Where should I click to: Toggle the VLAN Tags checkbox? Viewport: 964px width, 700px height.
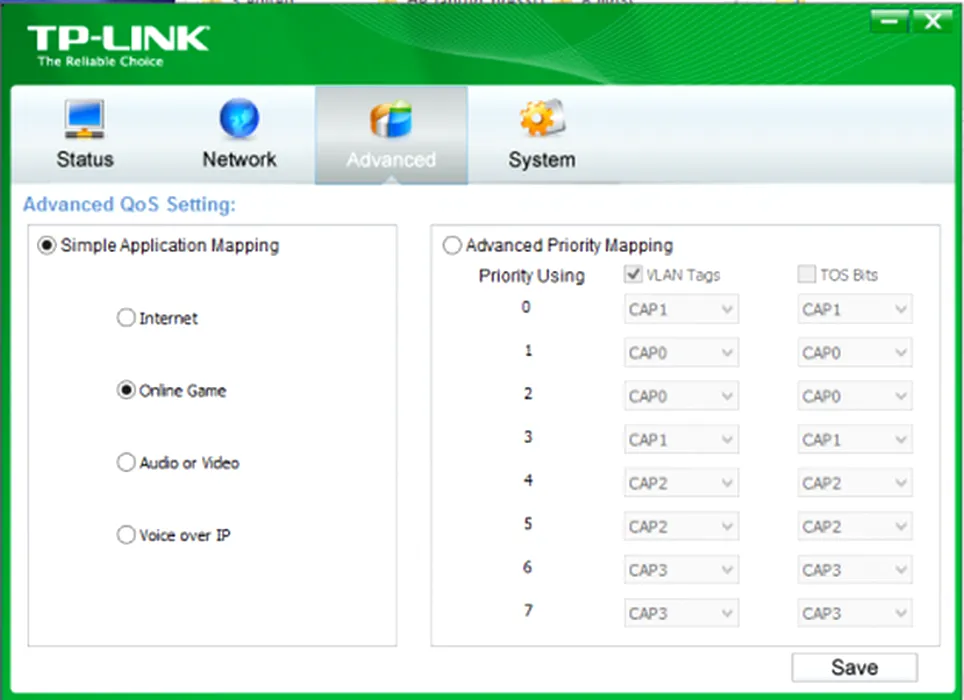[633, 275]
